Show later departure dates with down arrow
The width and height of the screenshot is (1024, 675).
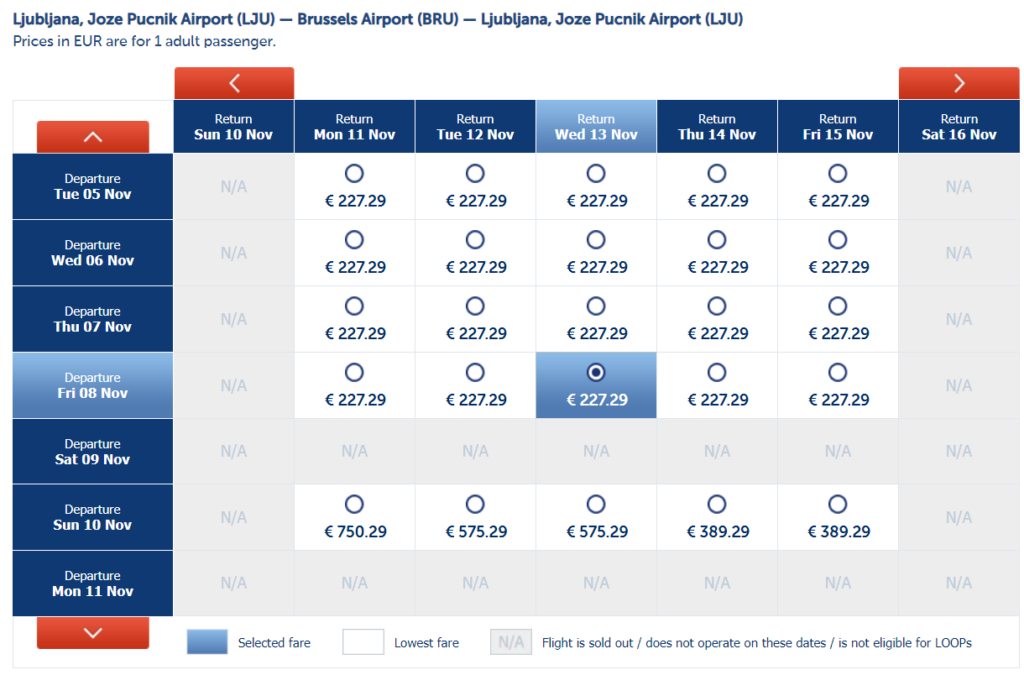(93, 632)
